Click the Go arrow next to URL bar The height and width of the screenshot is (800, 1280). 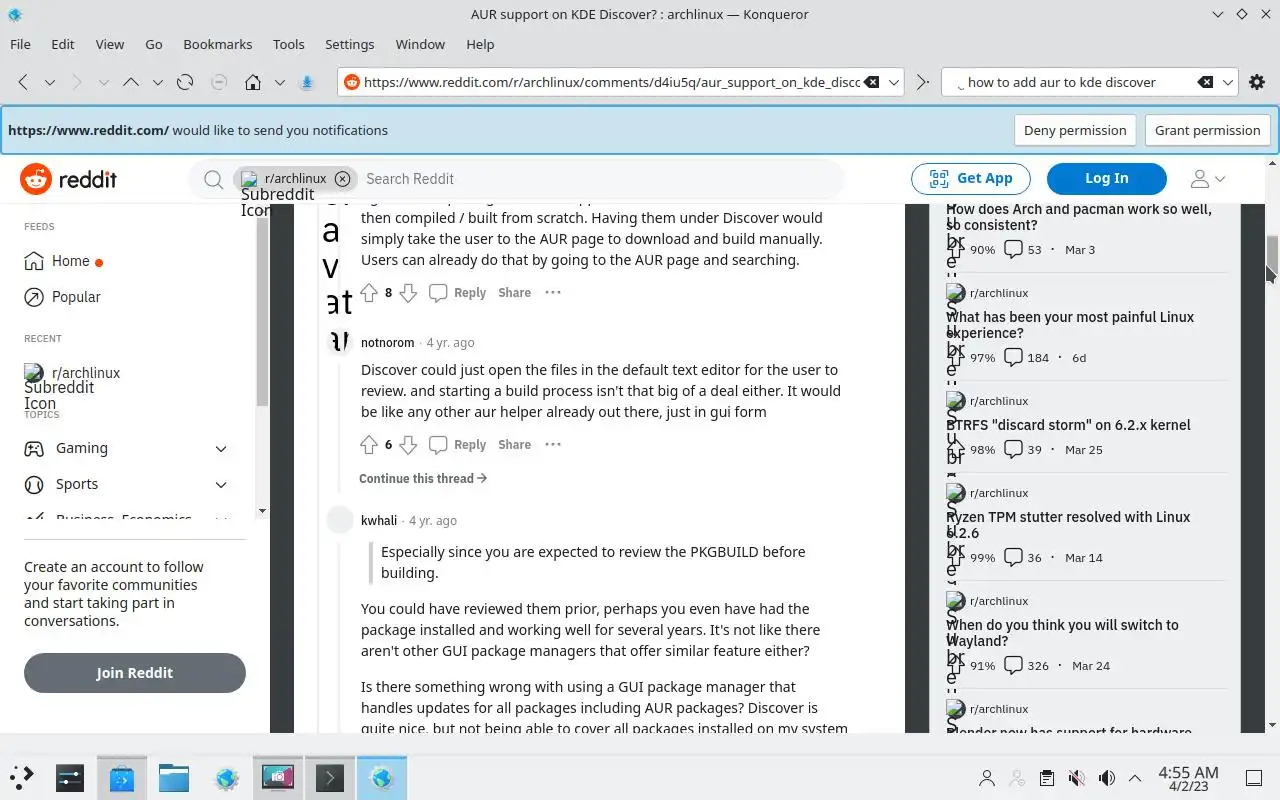click(922, 82)
